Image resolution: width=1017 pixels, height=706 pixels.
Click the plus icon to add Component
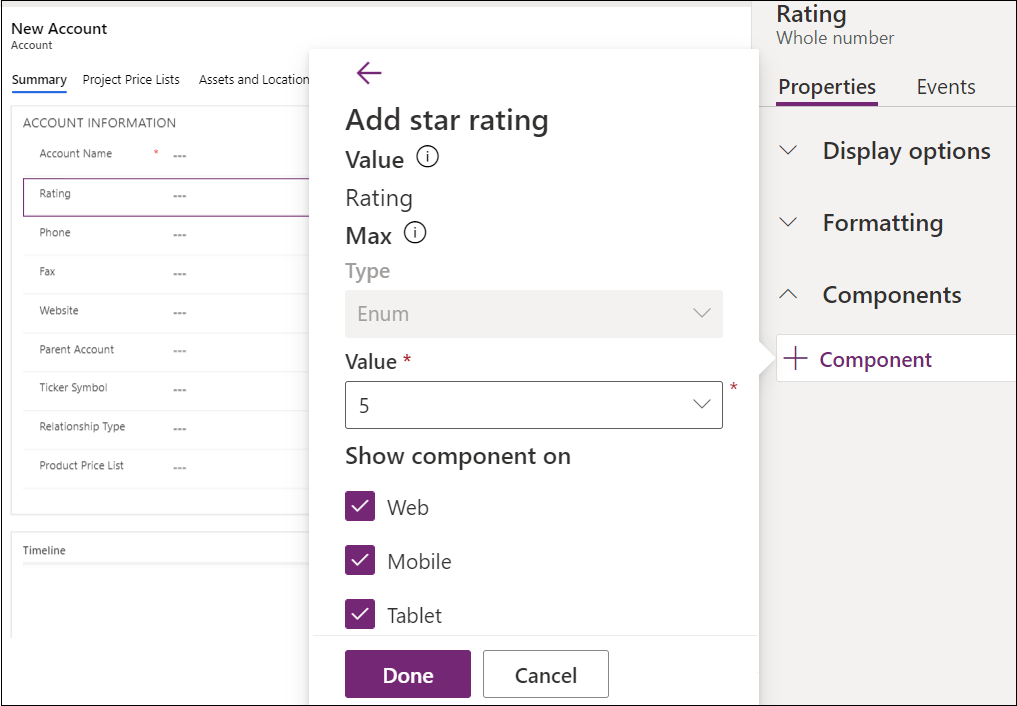point(796,360)
